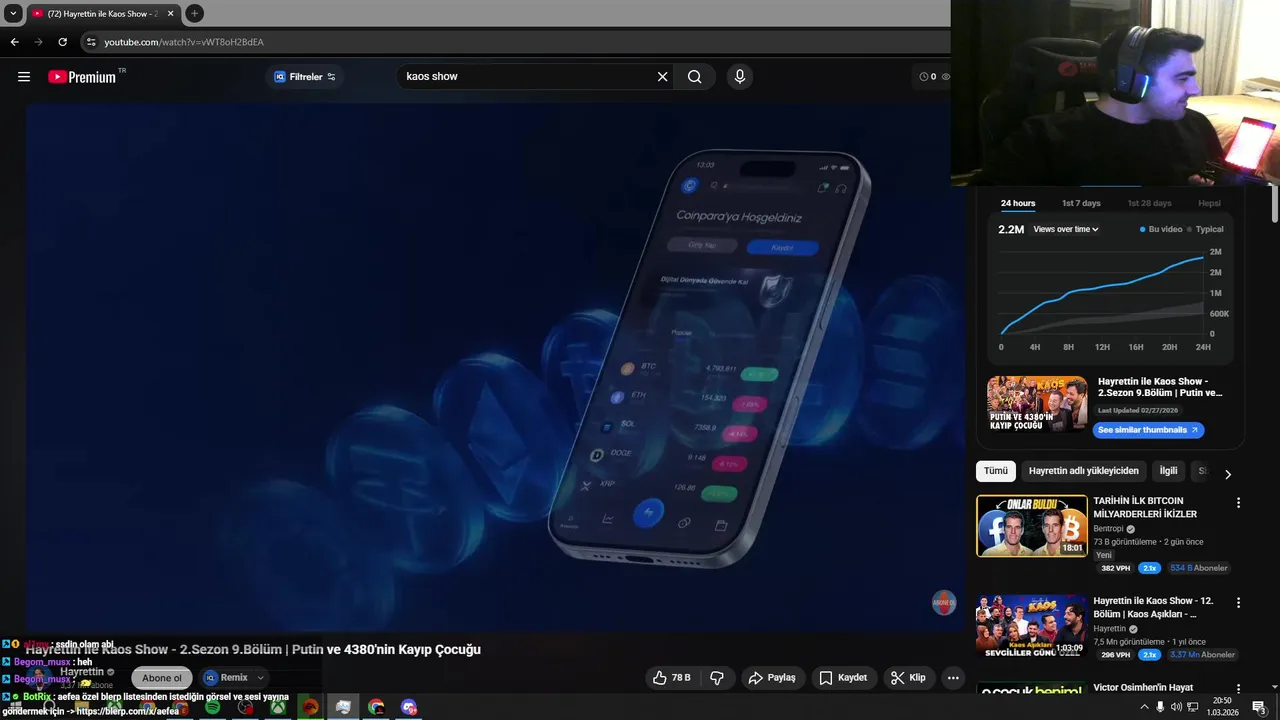Image resolution: width=1280 pixels, height=720 pixels.
Task: Click the 296 VPH stat badge
Action: [x=1115, y=655]
